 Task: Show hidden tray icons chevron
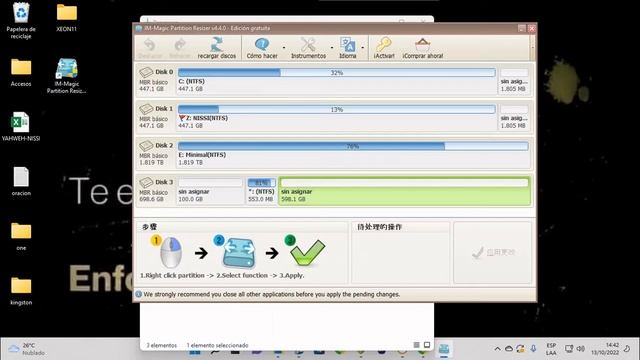coord(497,349)
